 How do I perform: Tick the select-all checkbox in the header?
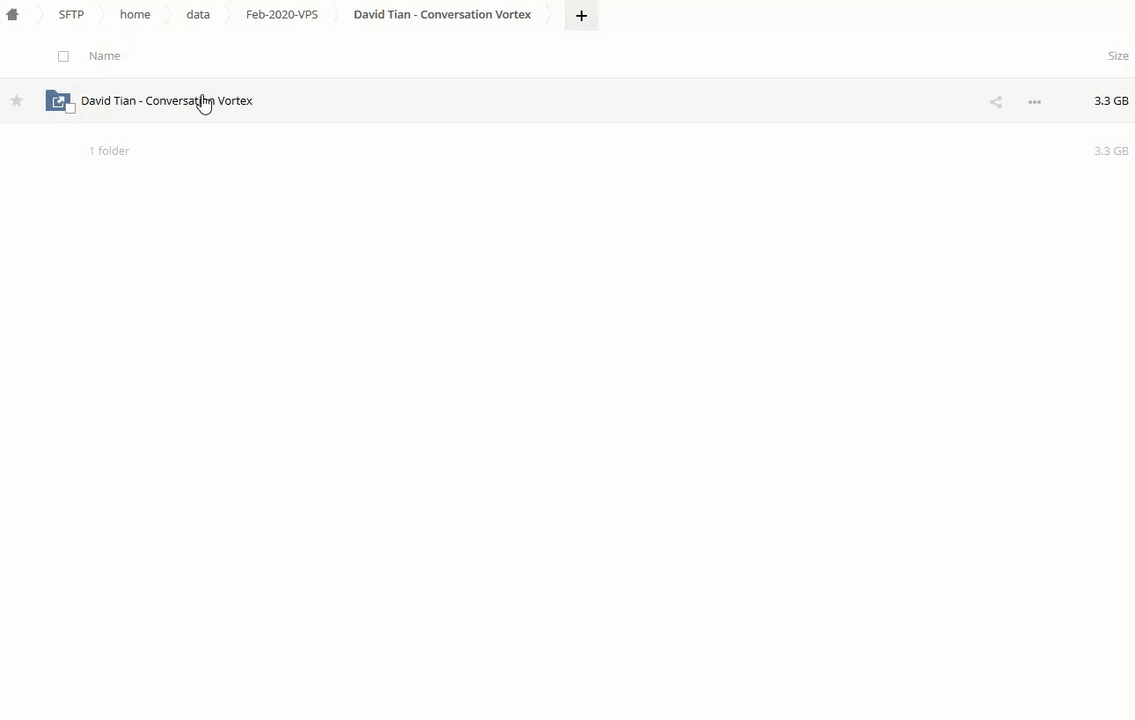[x=63, y=56]
